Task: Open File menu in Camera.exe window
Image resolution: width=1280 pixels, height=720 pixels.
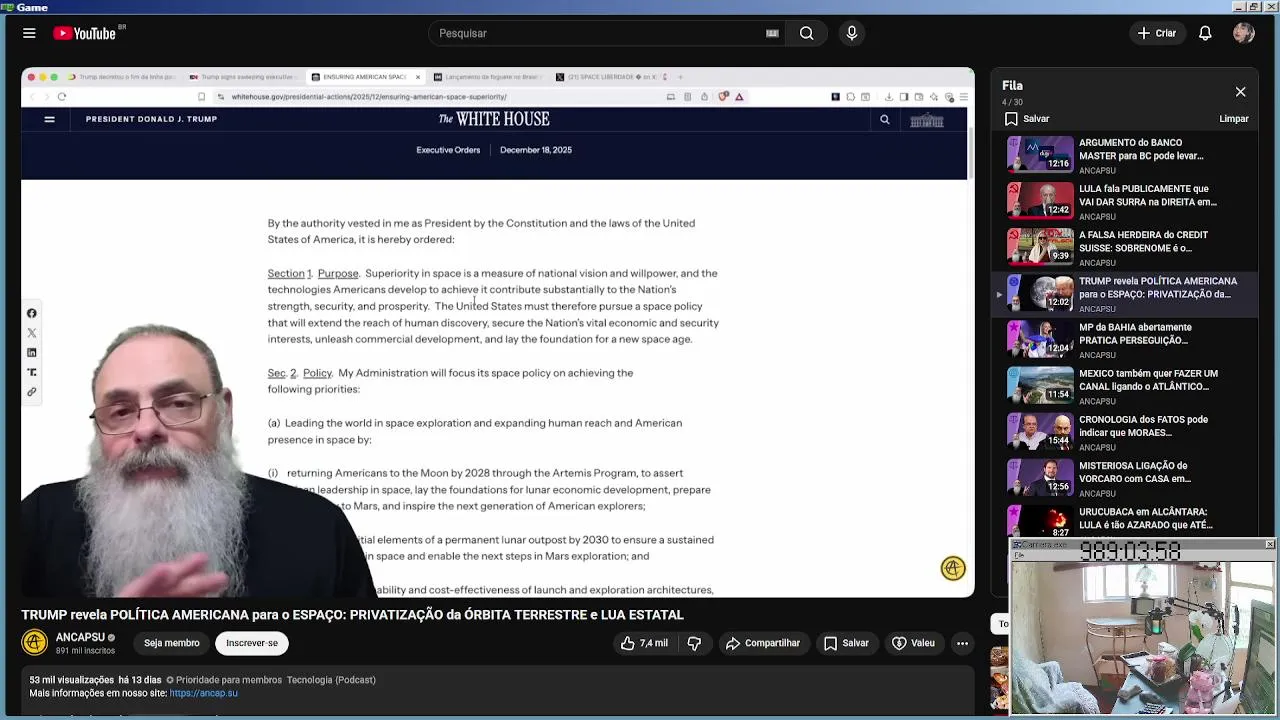Action: pyautogui.click(x=1017, y=555)
